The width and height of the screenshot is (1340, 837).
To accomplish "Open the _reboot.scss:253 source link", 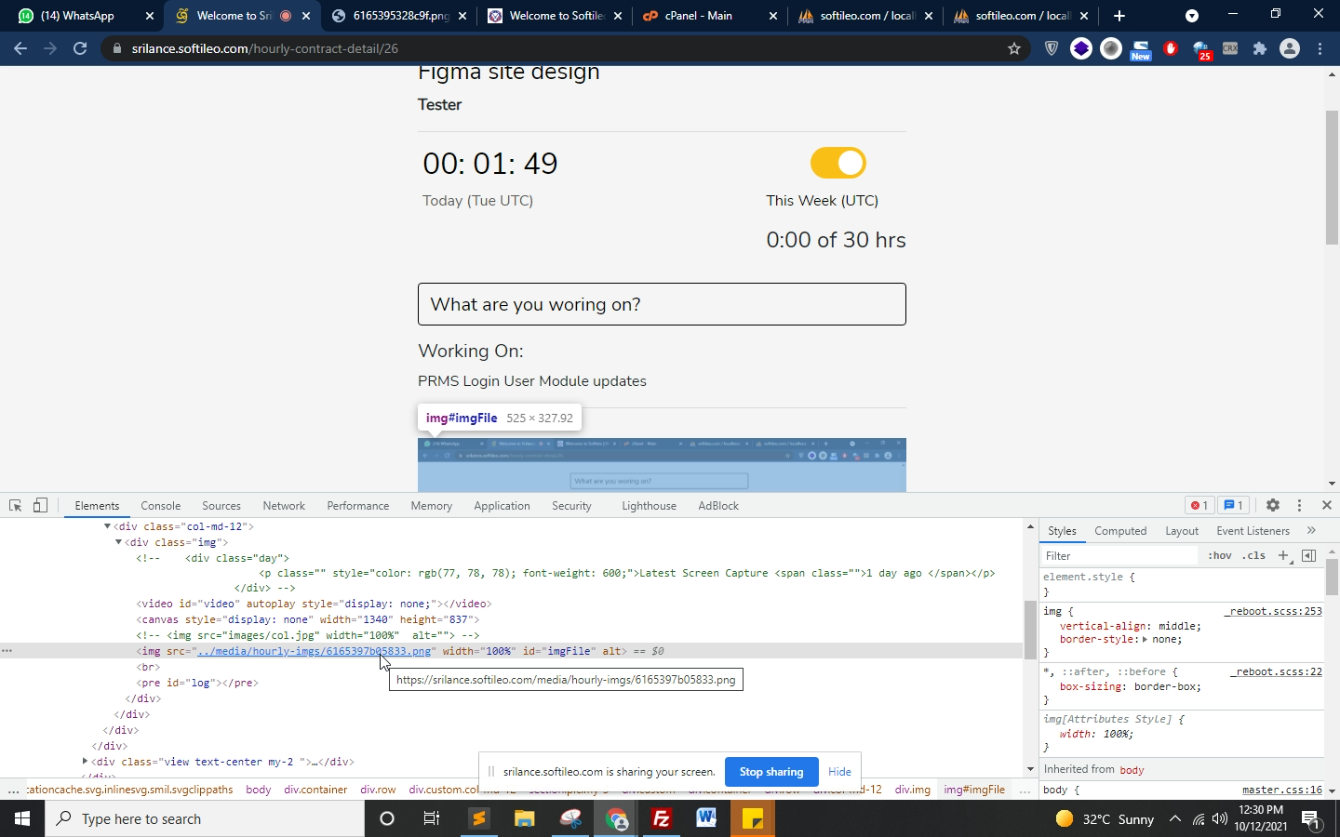I will click(1272, 611).
